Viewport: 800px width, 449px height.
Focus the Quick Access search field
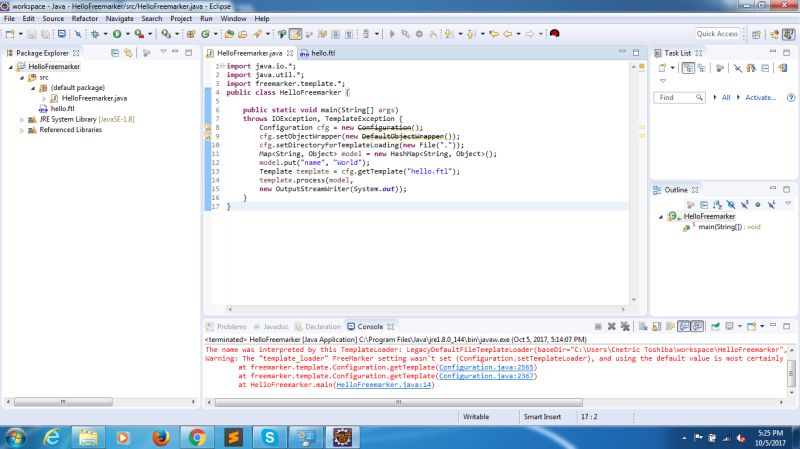tap(717, 34)
